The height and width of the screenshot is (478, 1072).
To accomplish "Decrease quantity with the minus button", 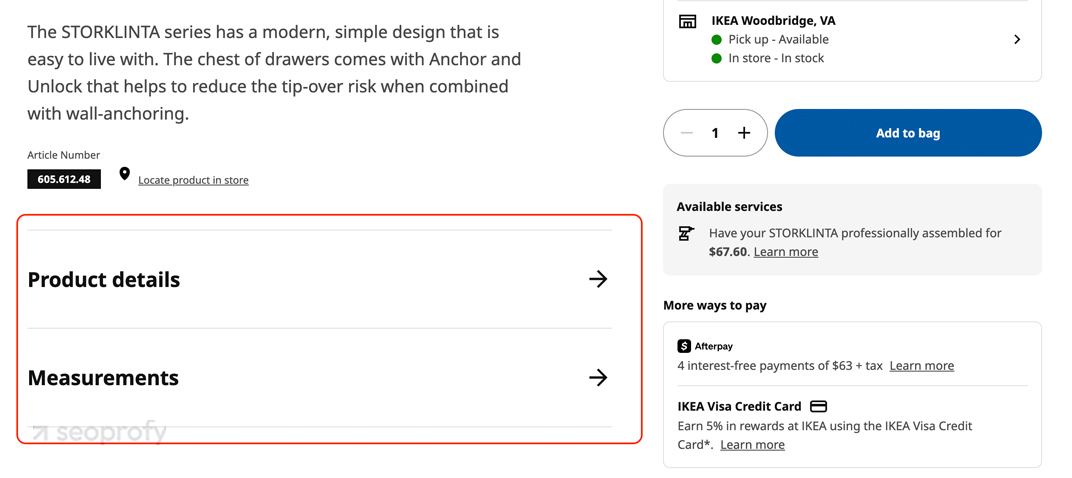I will coord(687,133).
